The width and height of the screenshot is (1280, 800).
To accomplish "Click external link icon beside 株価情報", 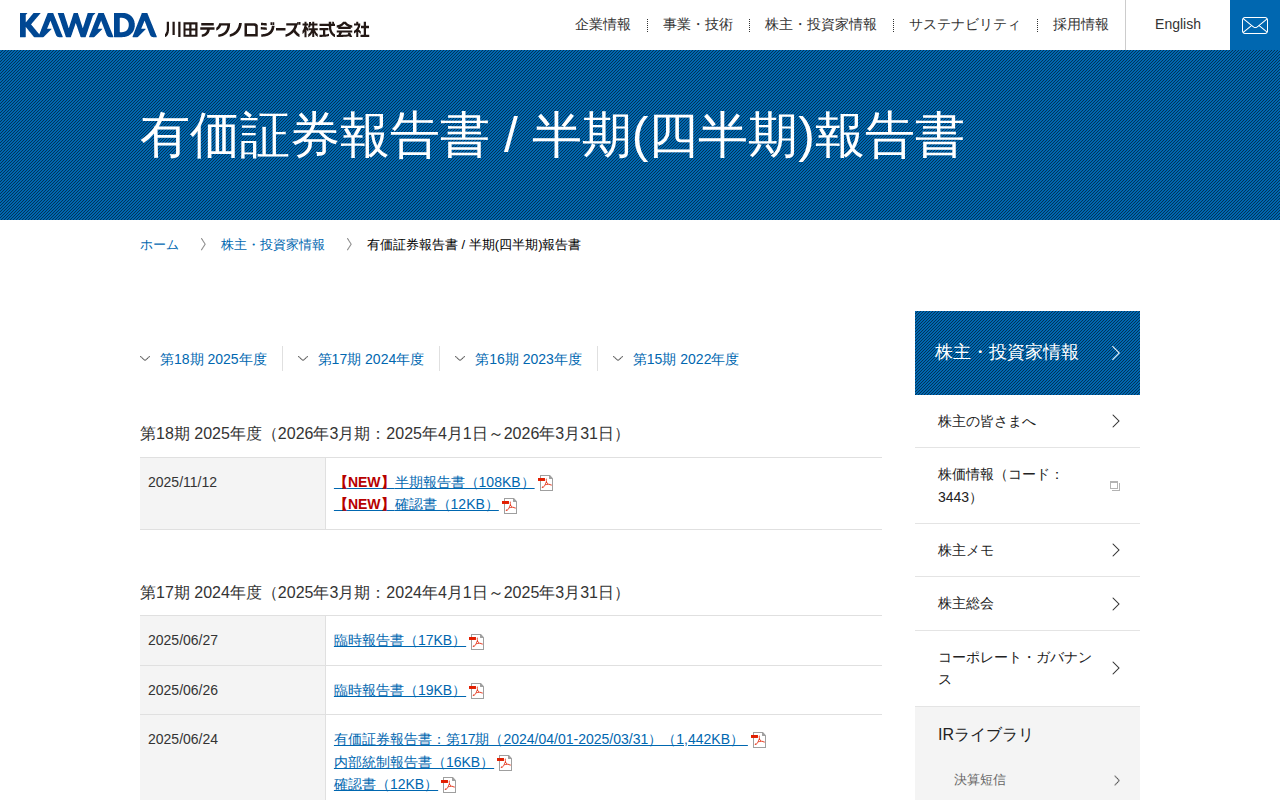I will [1115, 486].
